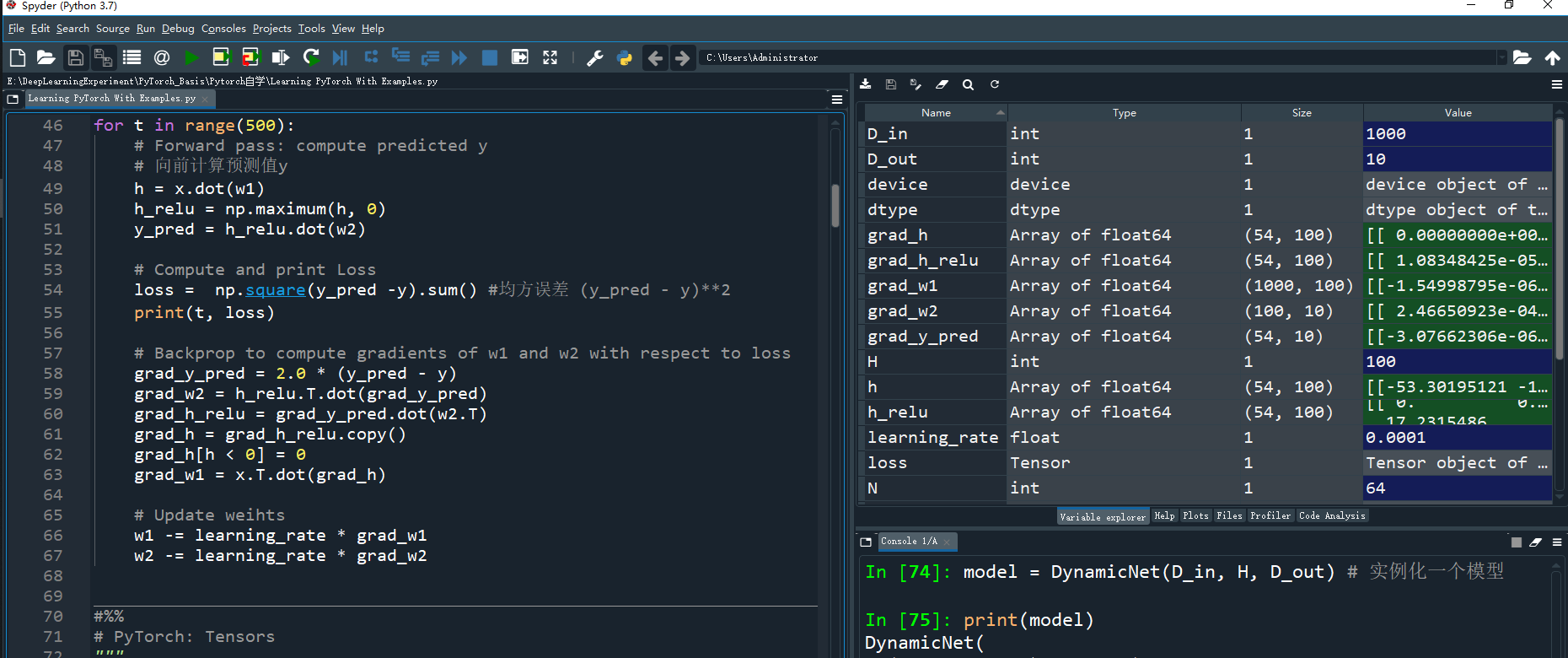Start debugging the file
The image size is (1568, 658).
[x=340, y=57]
